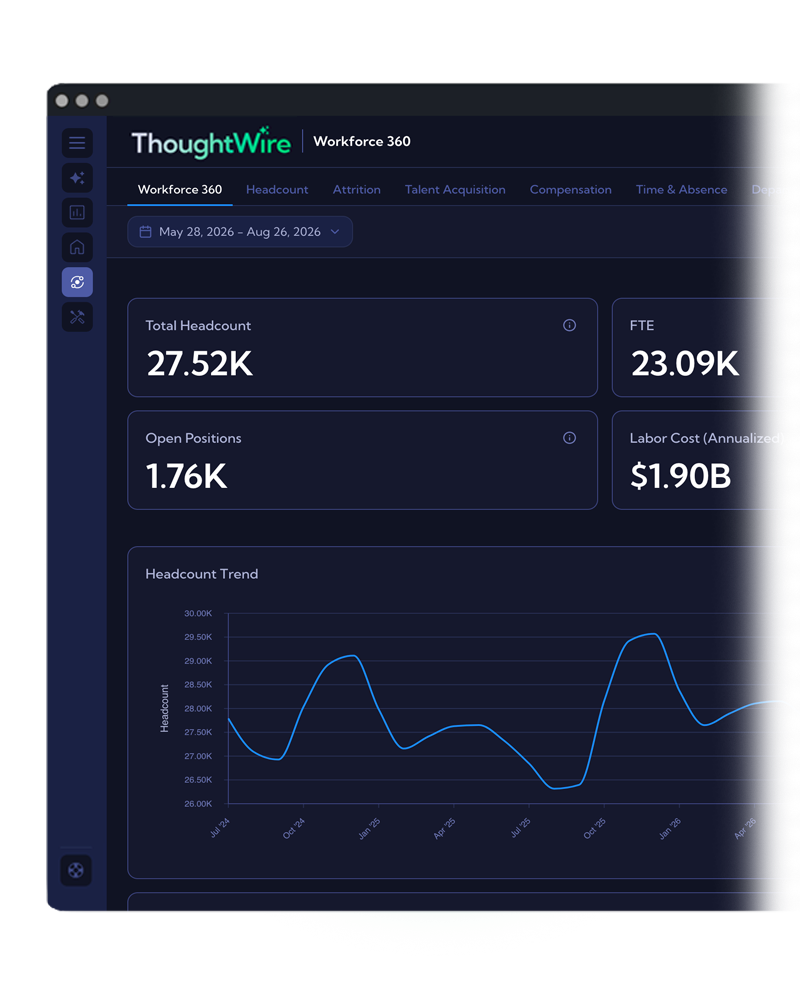Click the Oct '24 x-axis label
The height and width of the screenshot is (996, 800).
294,829
